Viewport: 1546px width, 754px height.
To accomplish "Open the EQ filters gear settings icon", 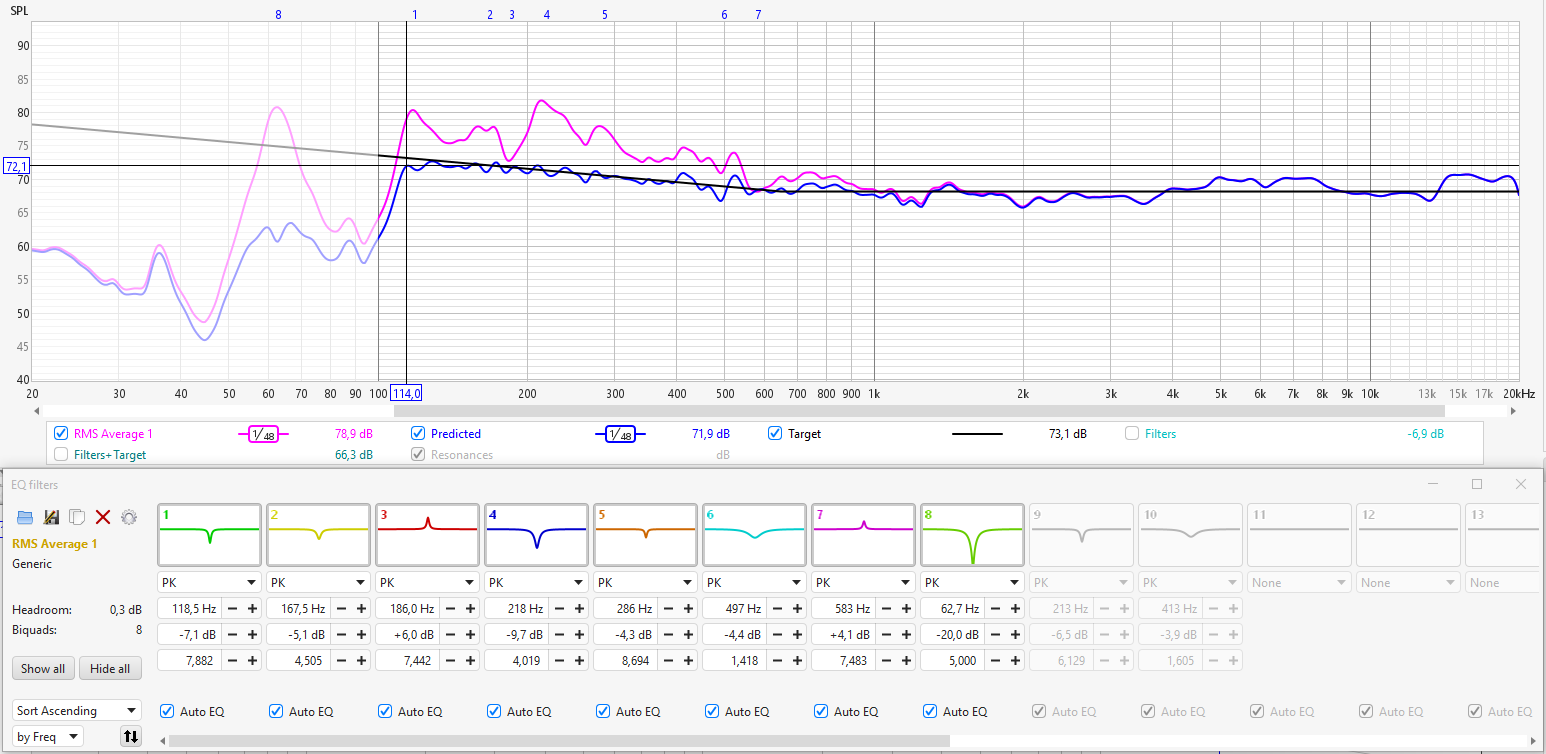I will [x=129, y=517].
